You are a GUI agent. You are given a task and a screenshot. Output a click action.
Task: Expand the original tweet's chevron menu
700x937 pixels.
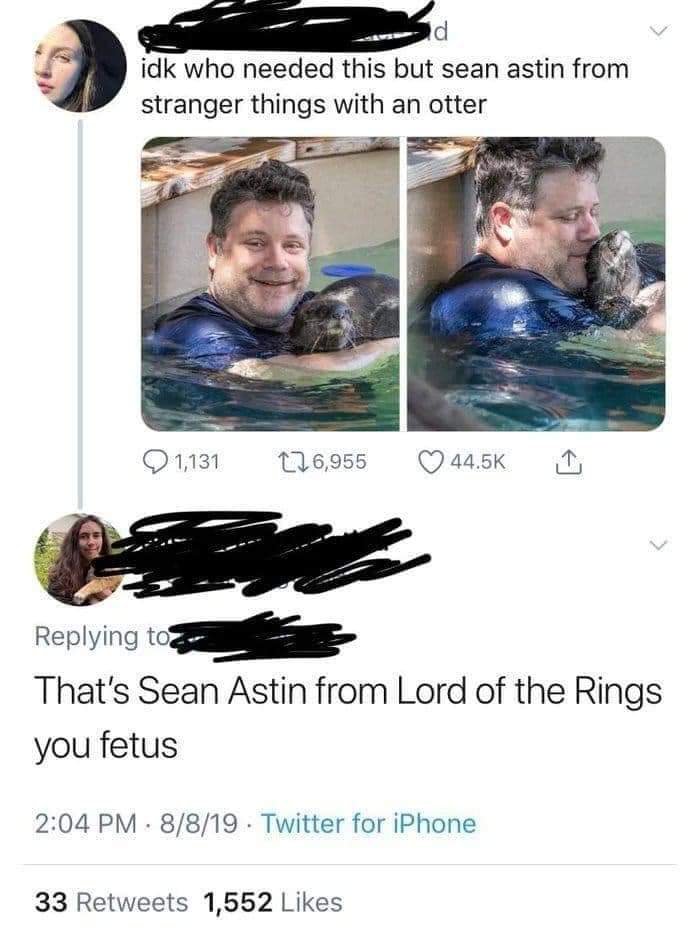[658, 30]
